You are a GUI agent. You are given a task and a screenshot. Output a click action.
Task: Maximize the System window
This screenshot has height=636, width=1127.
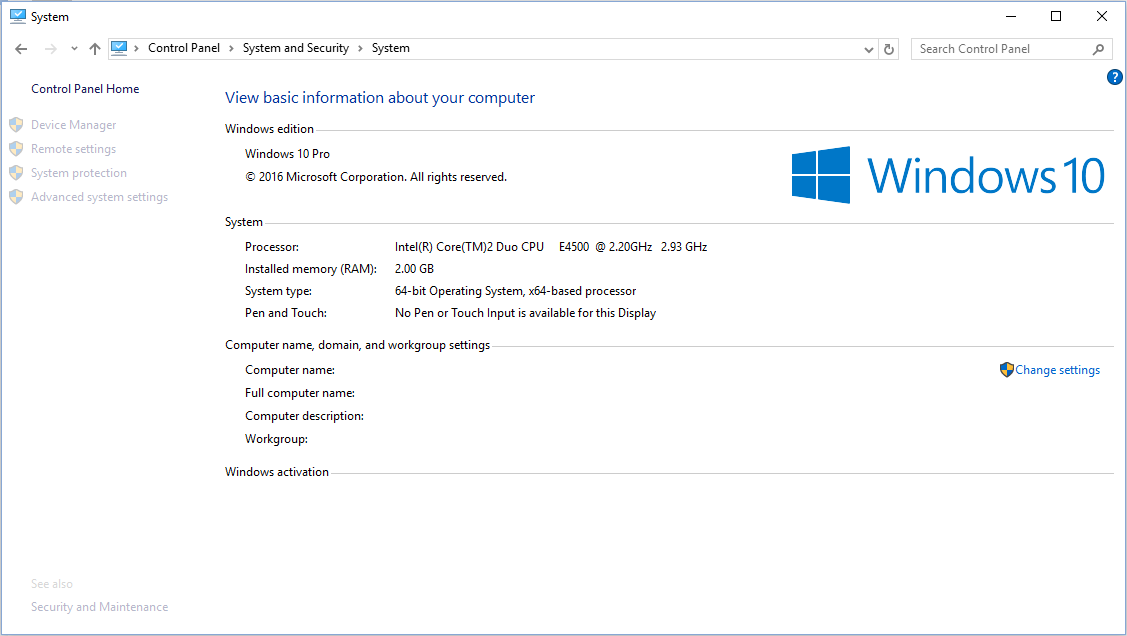point(1056,16)
